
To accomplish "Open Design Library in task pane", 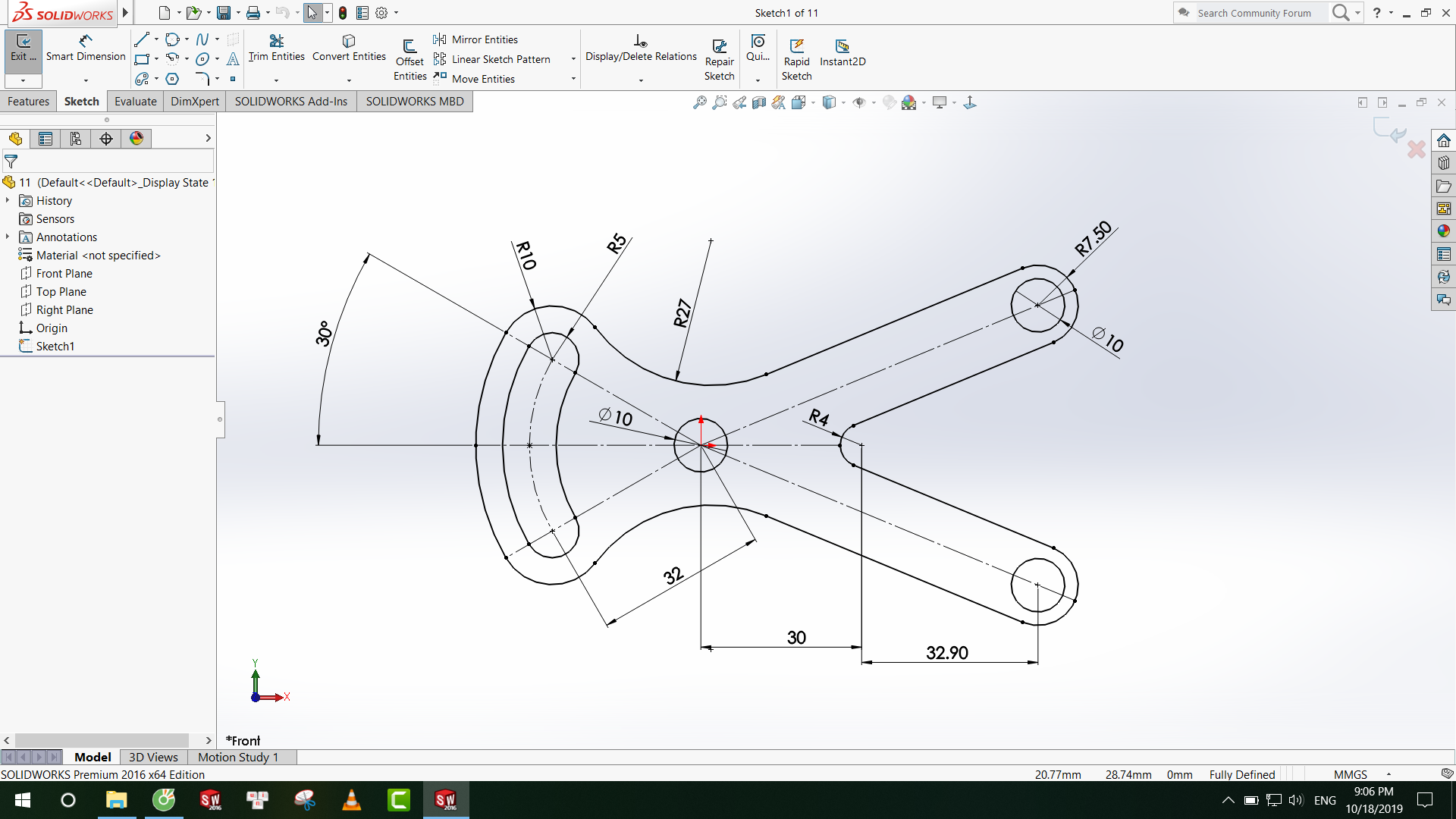I will tap(1443, 163).
